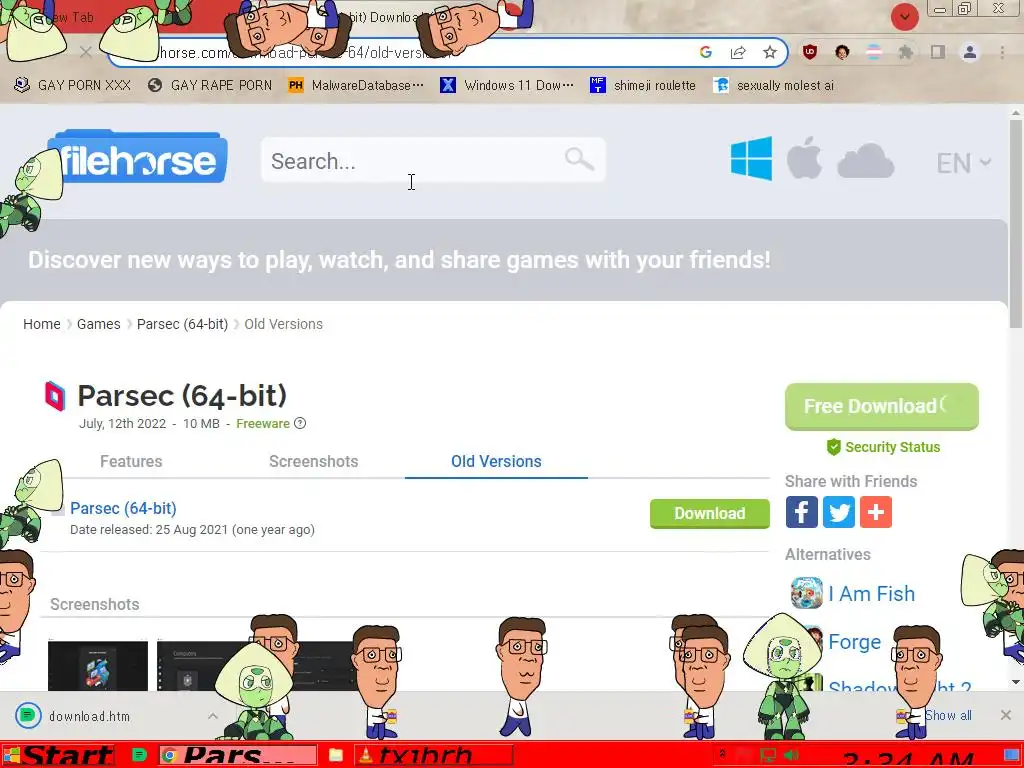
Task: Open the Security Status link
Action: coord(892,447)
